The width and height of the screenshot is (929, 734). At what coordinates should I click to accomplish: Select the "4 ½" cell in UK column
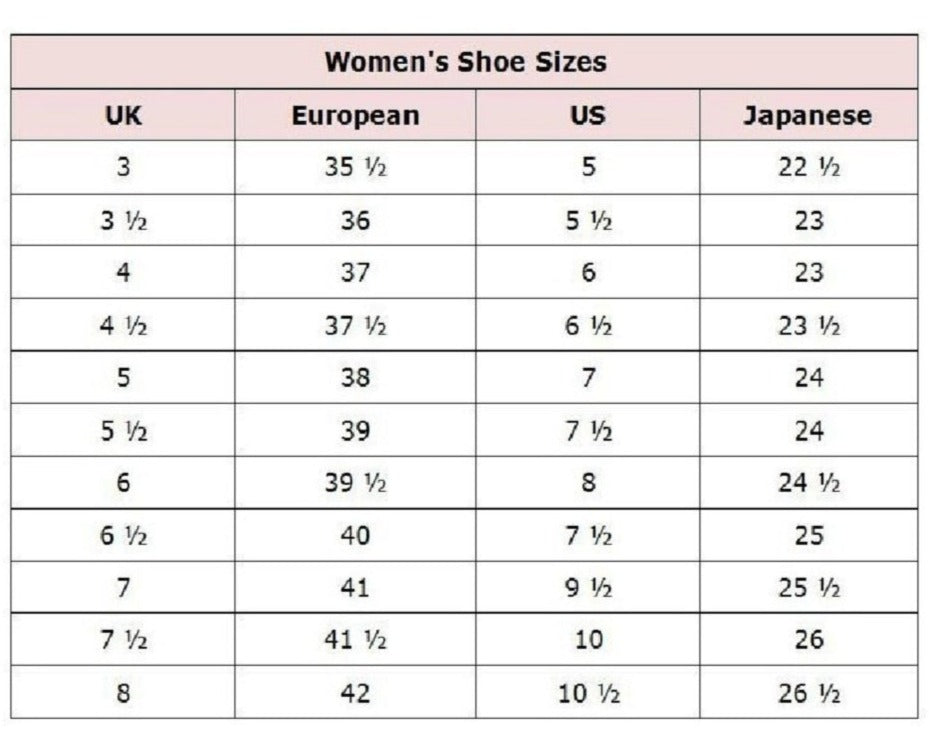coord(123,325)
